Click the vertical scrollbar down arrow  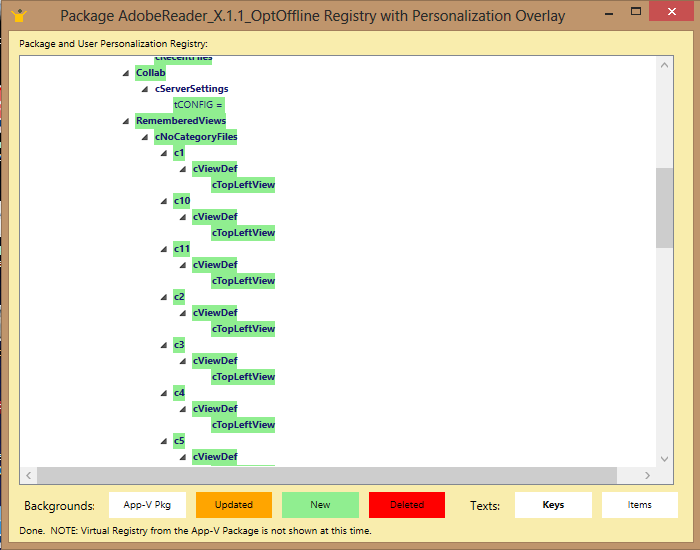point(665,458)
